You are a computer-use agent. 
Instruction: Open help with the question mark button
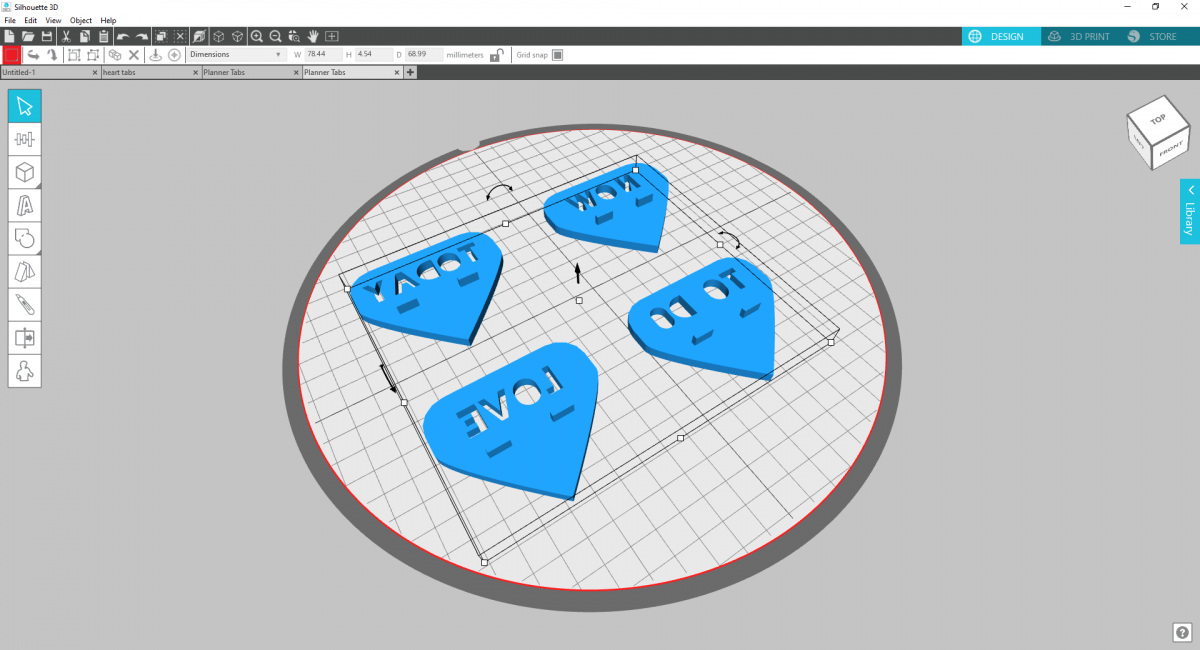pos(1180,632)
